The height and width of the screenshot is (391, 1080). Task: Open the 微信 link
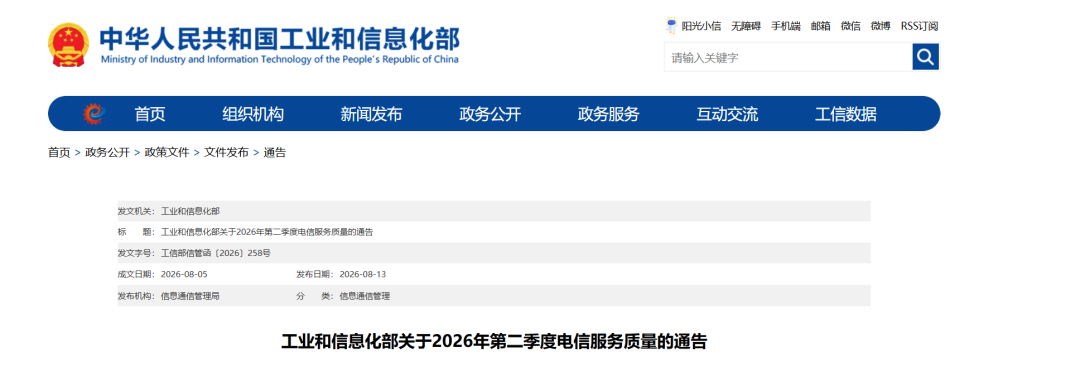(x=851, y=26)
